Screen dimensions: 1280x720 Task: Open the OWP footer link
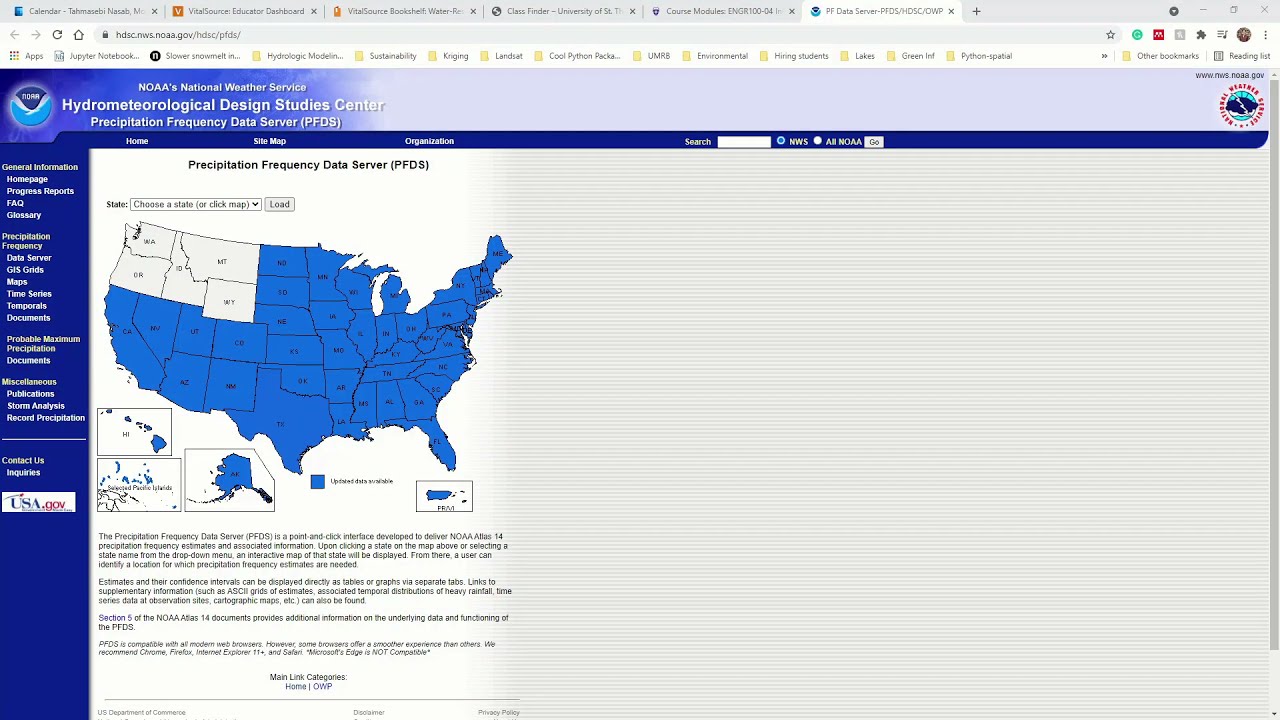[322, 687]
